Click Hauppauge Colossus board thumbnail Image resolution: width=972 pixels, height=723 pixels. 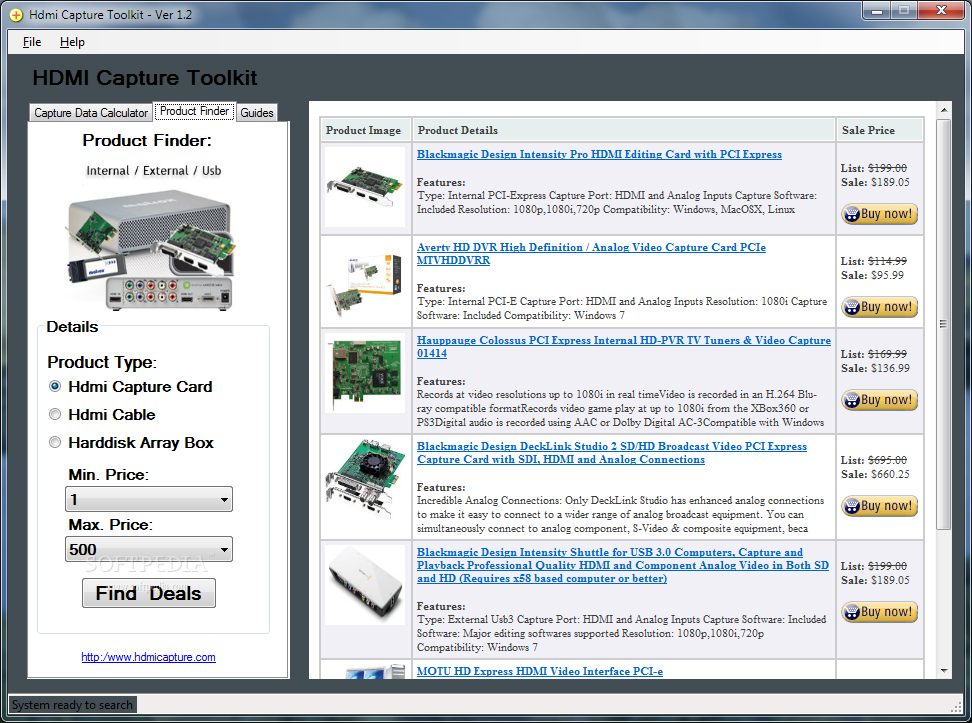pyautogui.click(x=364, y=373)
